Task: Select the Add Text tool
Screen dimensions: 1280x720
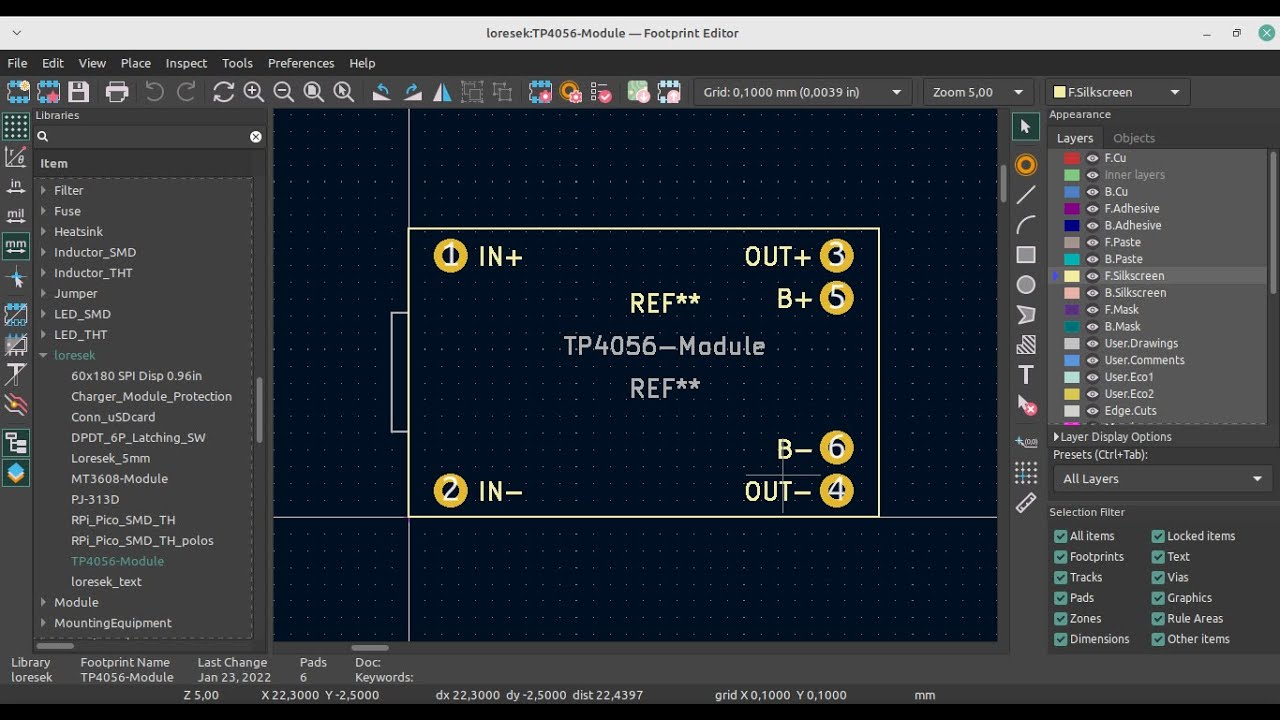Action: click(1026, 375)
